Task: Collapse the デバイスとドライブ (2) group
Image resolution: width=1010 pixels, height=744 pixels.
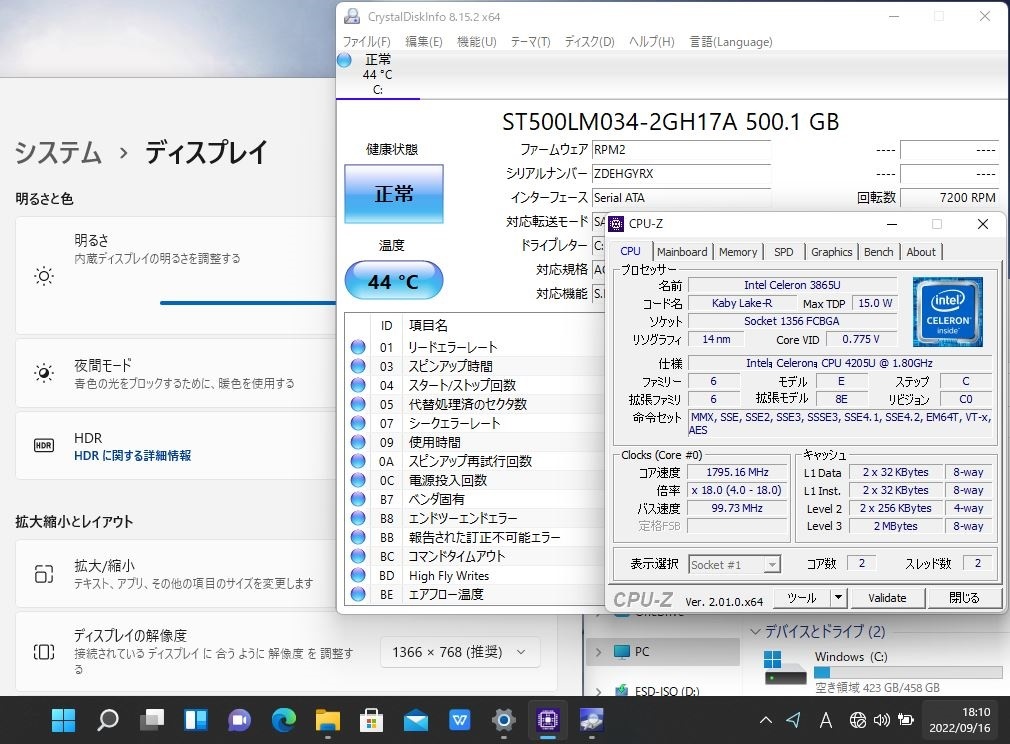Action: click(x=756, y=632)
